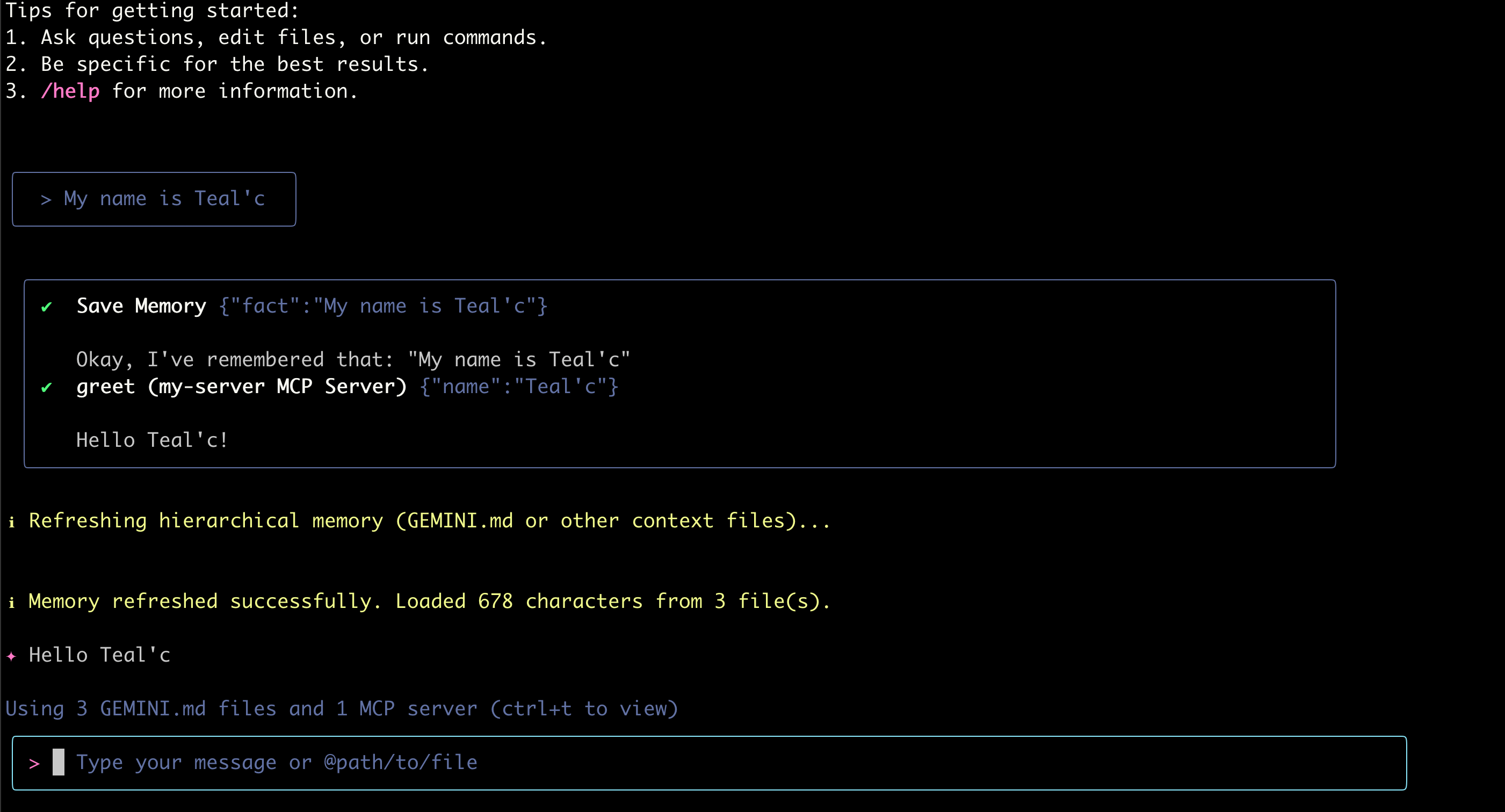The image size is (1505, 812).
Task: Click the Using 3 GEMINI.md files status line
Action: 342,708
